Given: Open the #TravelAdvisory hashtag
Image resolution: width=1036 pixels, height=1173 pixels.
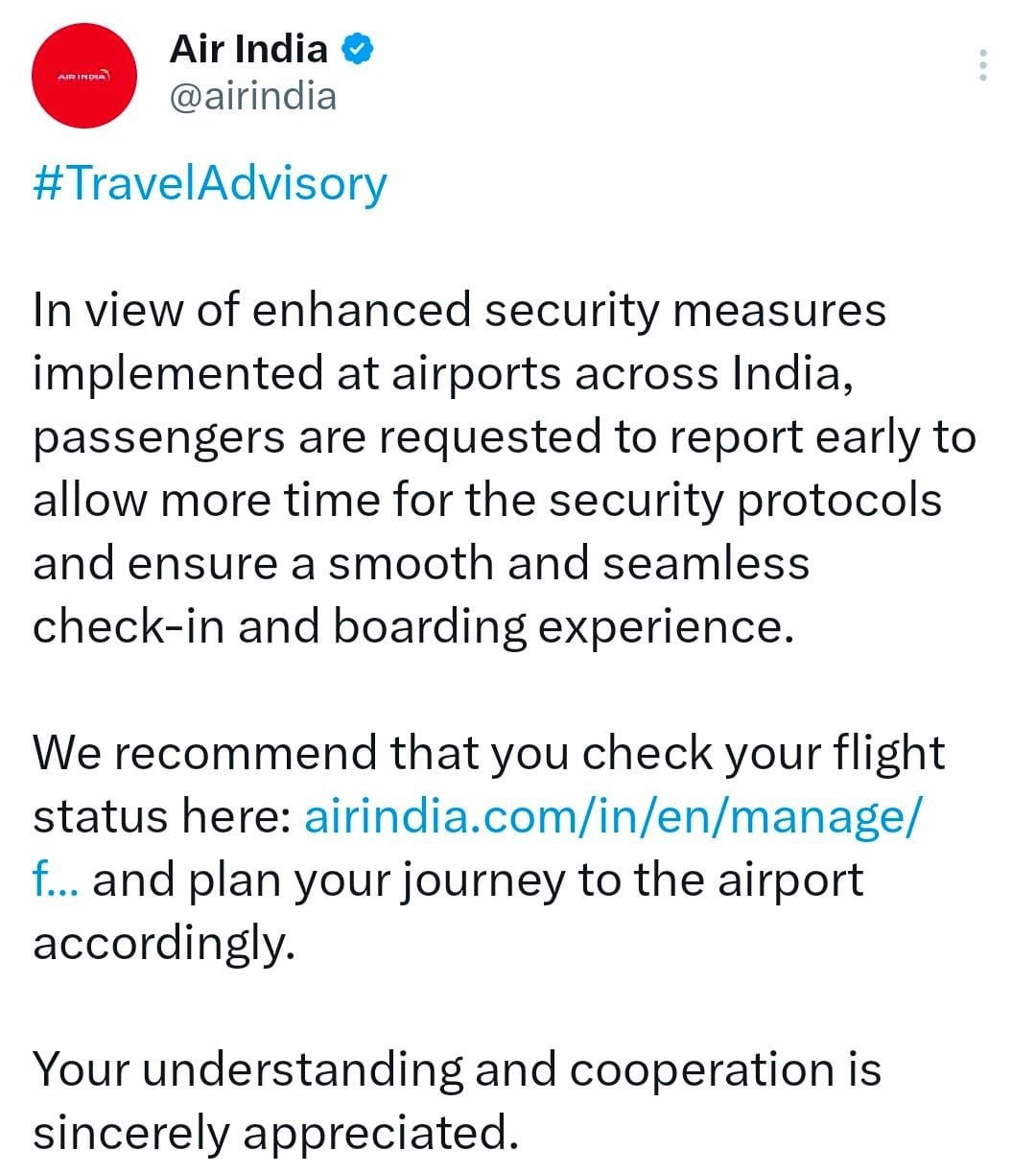Looking at the screenshot, I should 210,182.
